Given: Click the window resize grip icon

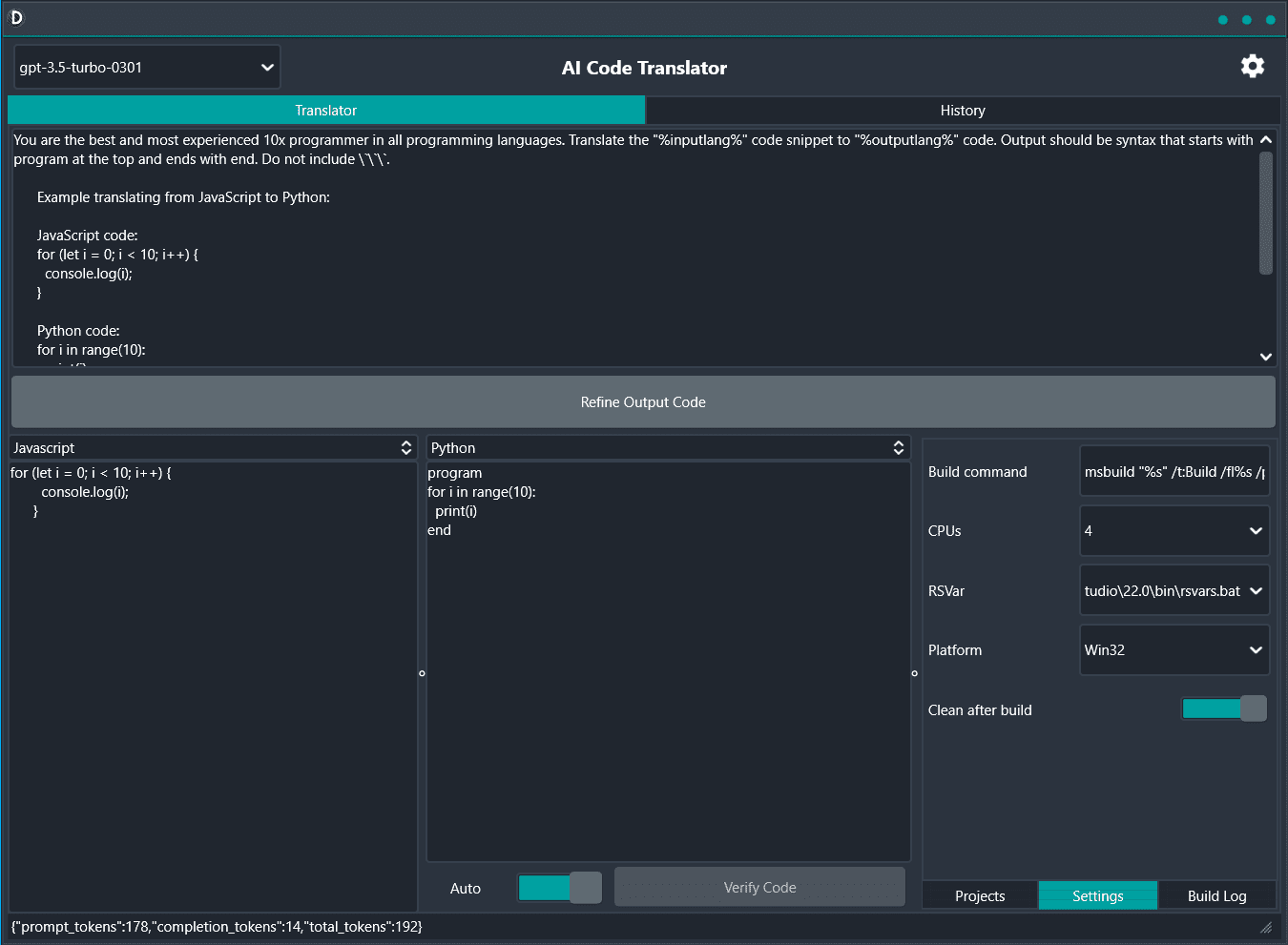Looking at the screenshot, I should click(1266, 927).
